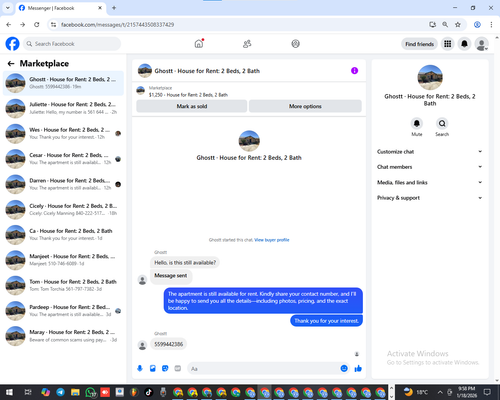Open the Darren house rent conversation

(63, 184)
